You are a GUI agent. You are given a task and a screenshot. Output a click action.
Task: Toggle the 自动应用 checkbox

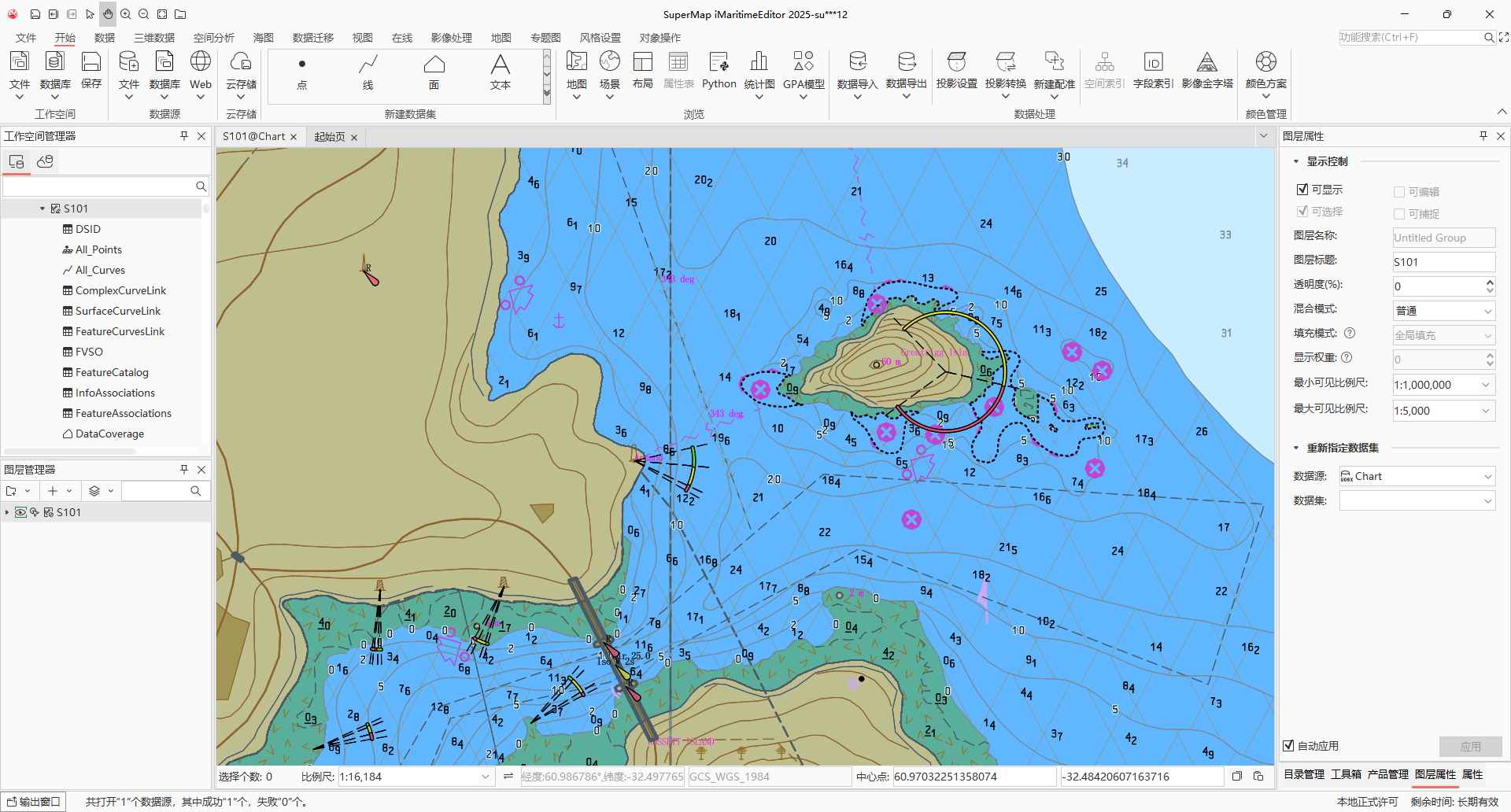(1288, 746)
